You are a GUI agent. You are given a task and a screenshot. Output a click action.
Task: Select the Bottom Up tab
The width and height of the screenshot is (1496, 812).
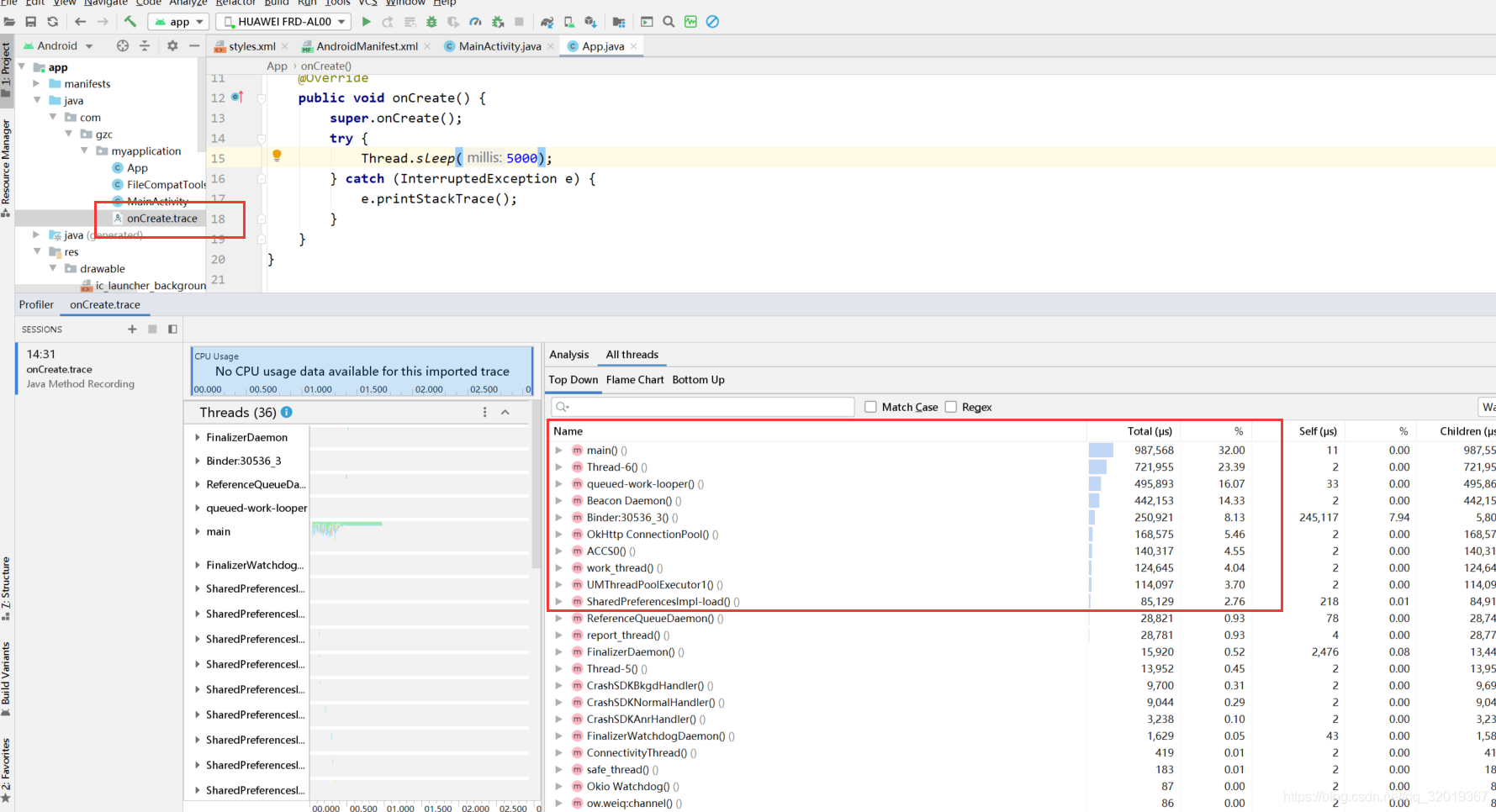pyautogui.click(x=698, y=380)
